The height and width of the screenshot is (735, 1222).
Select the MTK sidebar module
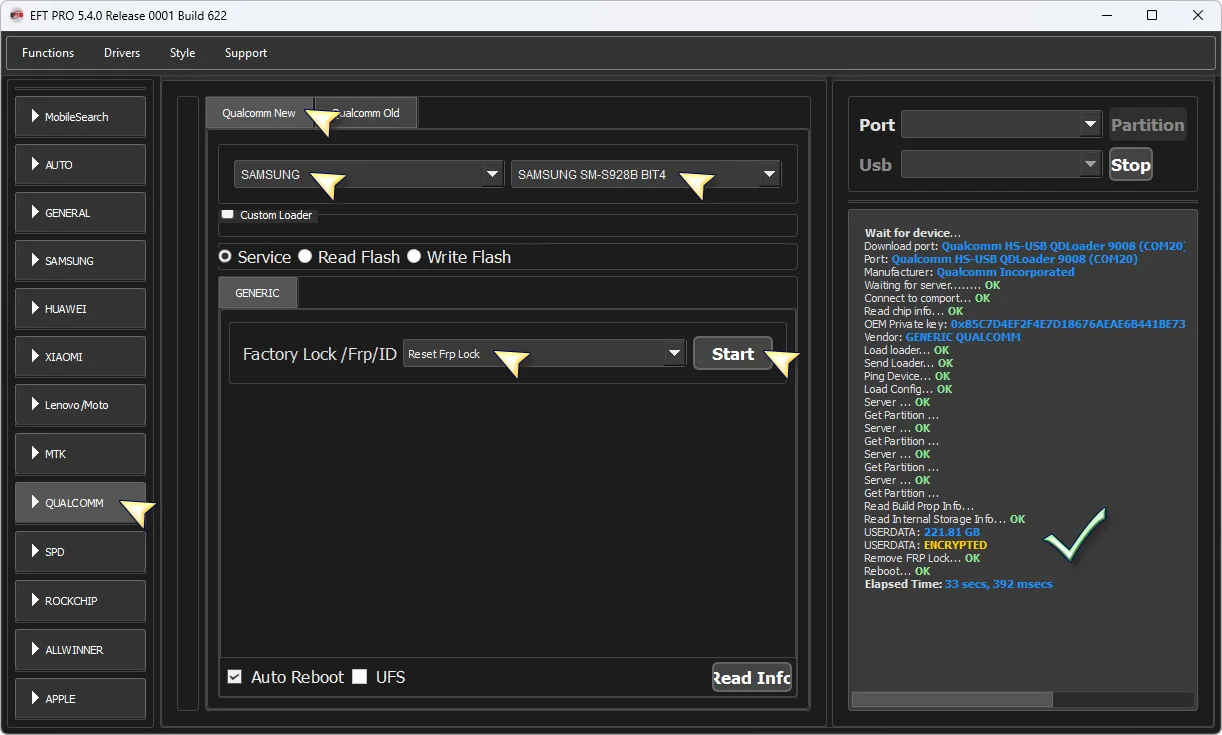pyautogui.click(x=80, y=454)
